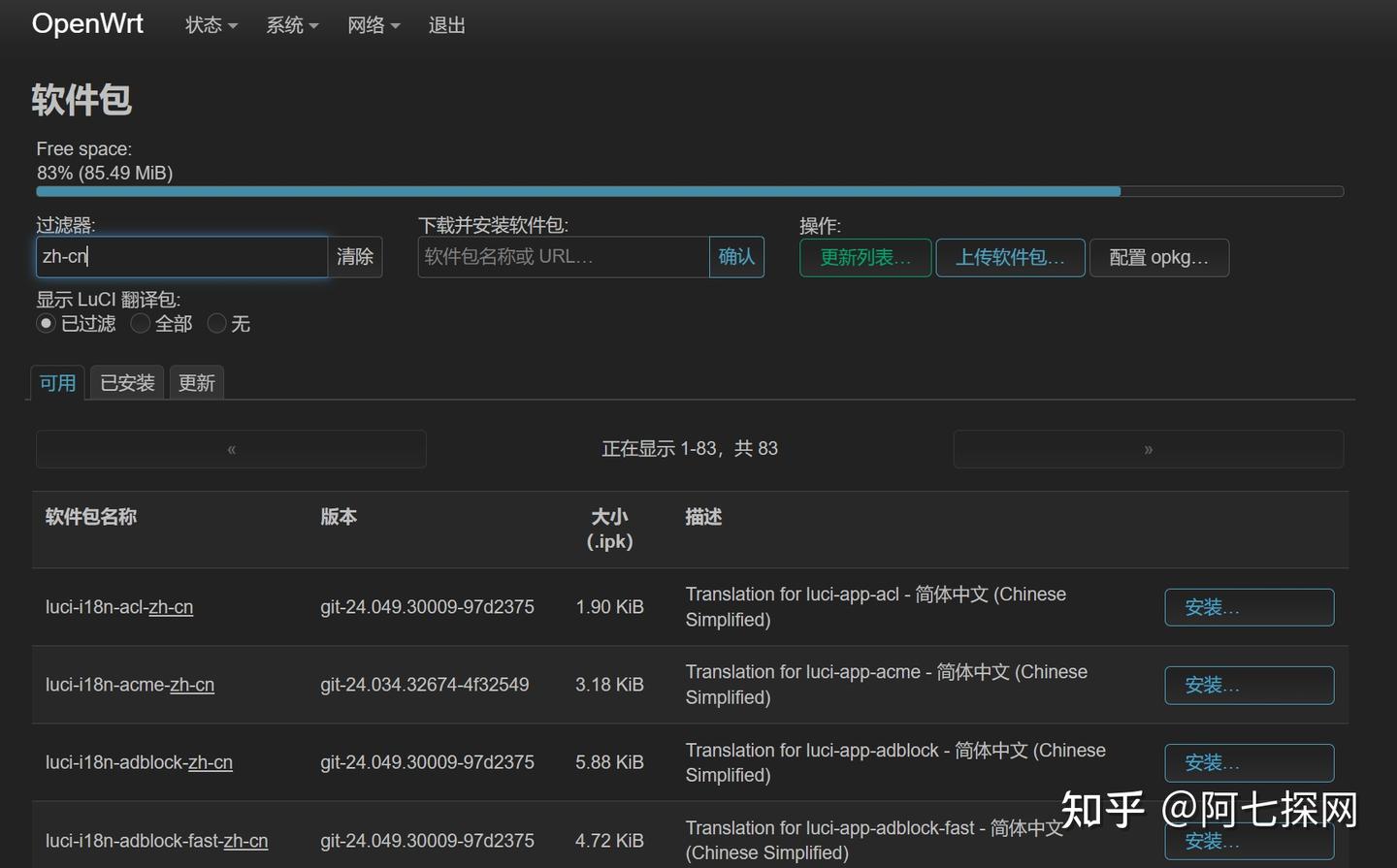Viewport: 1397px width, 868px height.
Task: Click 清除 to clear the filter
Action: (x=355, y=256)
